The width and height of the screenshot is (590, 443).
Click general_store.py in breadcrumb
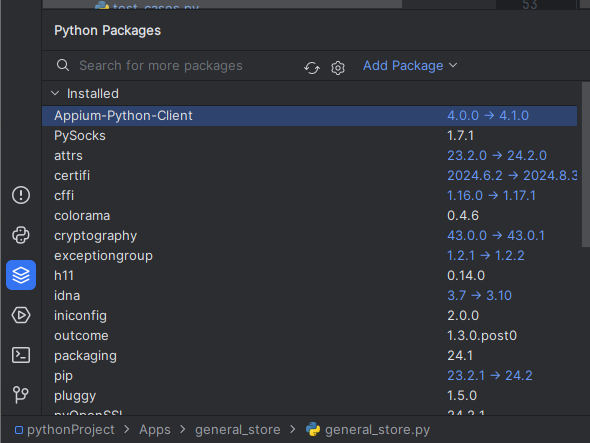[377, 429]
